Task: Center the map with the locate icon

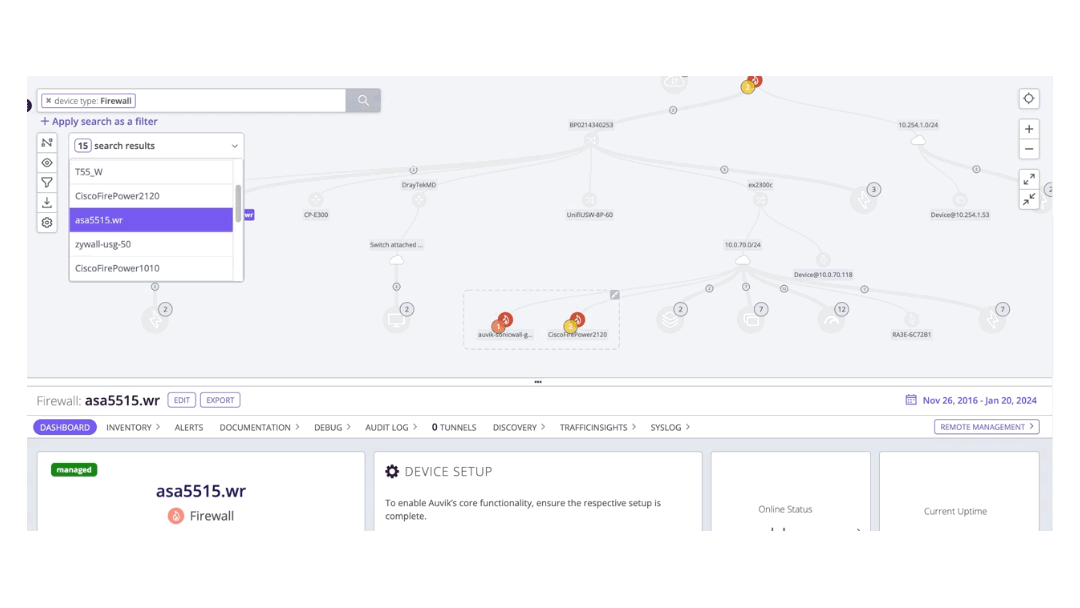Action: coord(1028,99)
